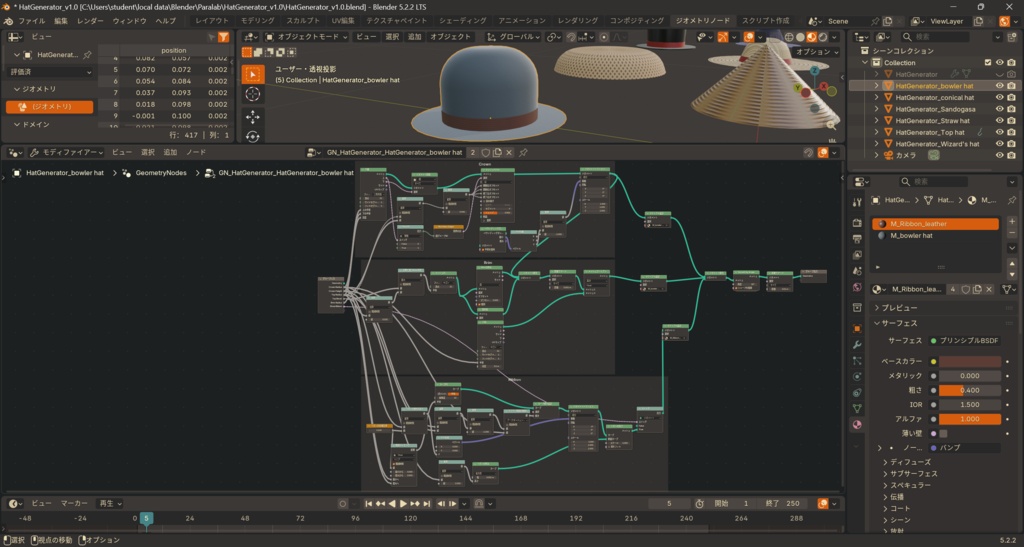Click the red X axis gizmo handle

click(x=823, y=86)
